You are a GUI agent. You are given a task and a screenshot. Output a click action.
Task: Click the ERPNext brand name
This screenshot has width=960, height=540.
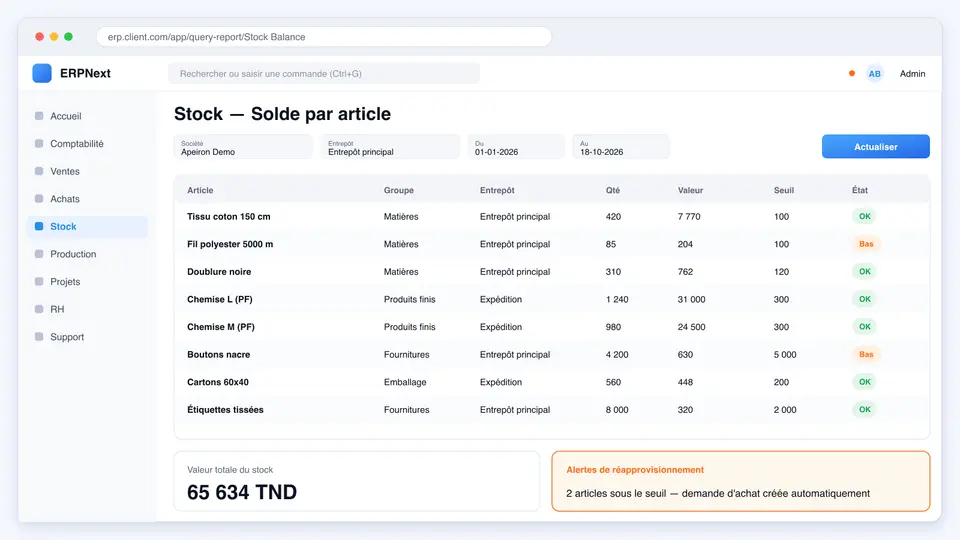[x=85, y=73]
